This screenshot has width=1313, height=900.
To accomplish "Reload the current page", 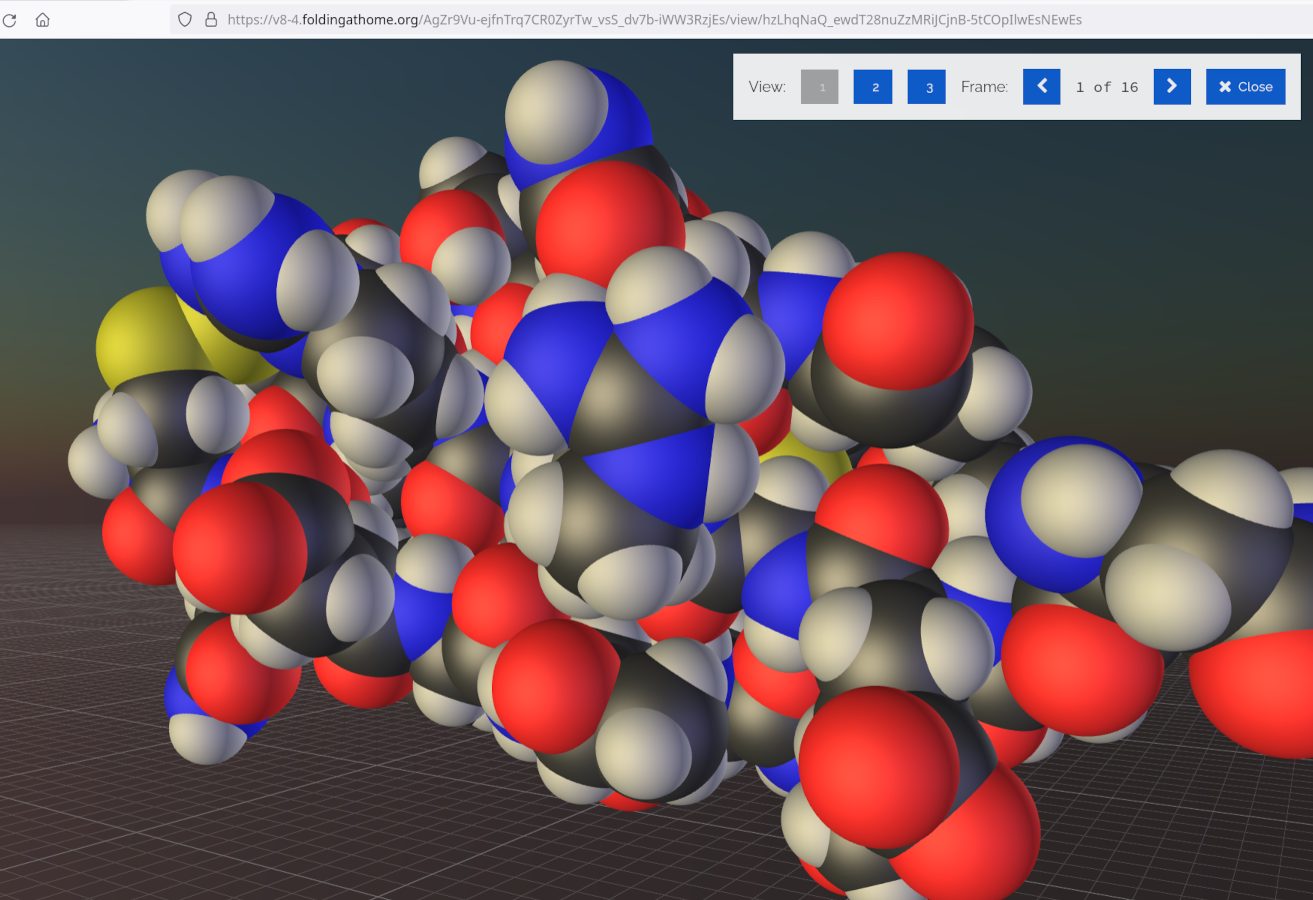I will pos(12,19).
